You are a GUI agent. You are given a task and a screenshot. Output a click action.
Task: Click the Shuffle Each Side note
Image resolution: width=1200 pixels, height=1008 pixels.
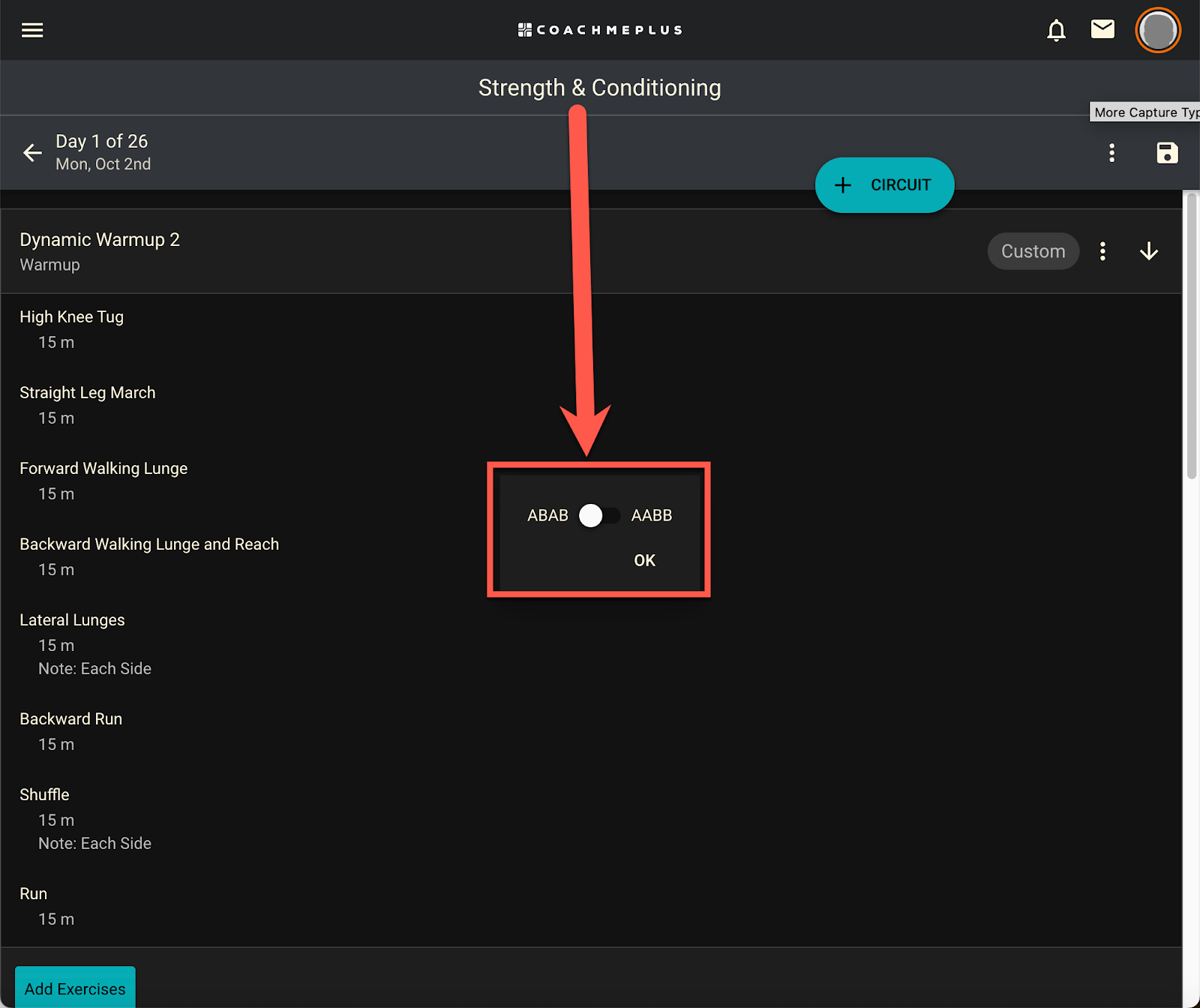(94, 843)
